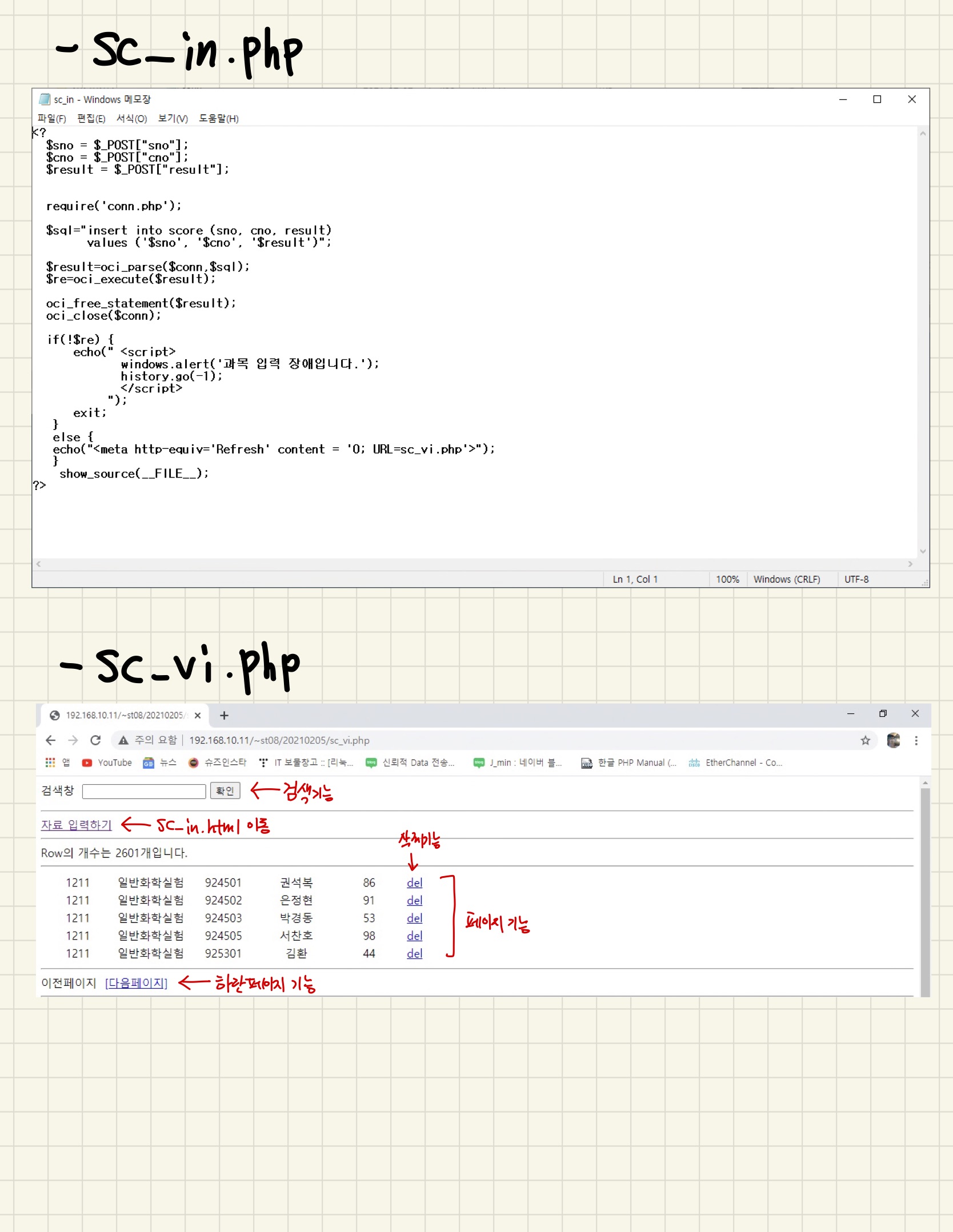
Task: Go to [다음페이지] next page link
Action: pyautogui.click(x=136, y=983)
